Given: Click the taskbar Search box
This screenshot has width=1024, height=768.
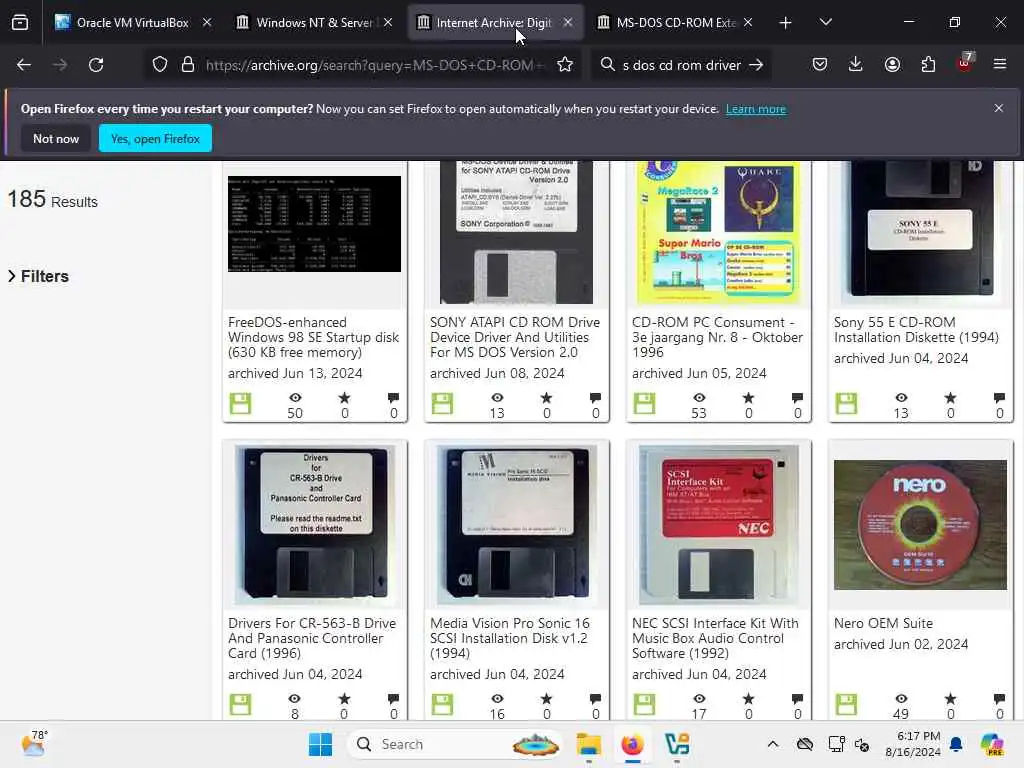Looking at the screenshot, I should [456, 744].
